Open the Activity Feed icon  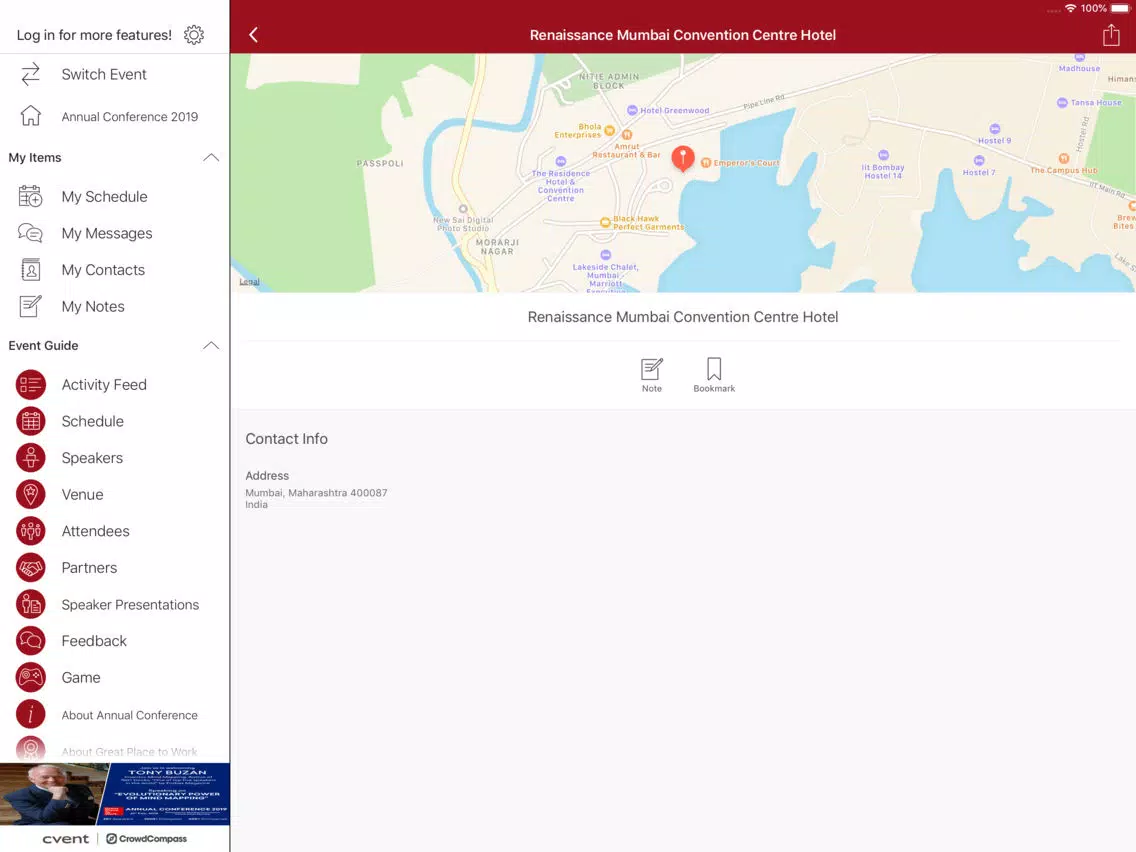tap(30, 385)
